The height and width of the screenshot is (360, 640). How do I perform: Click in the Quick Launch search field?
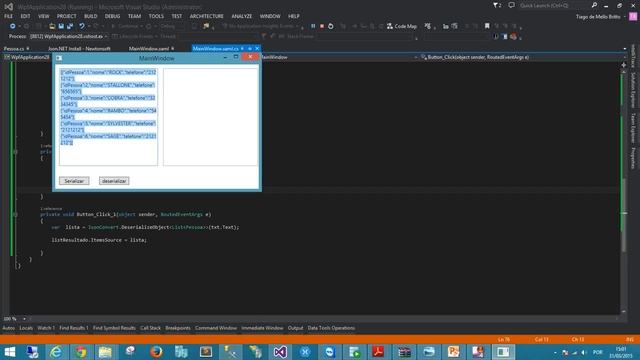(x=553, y=5)
